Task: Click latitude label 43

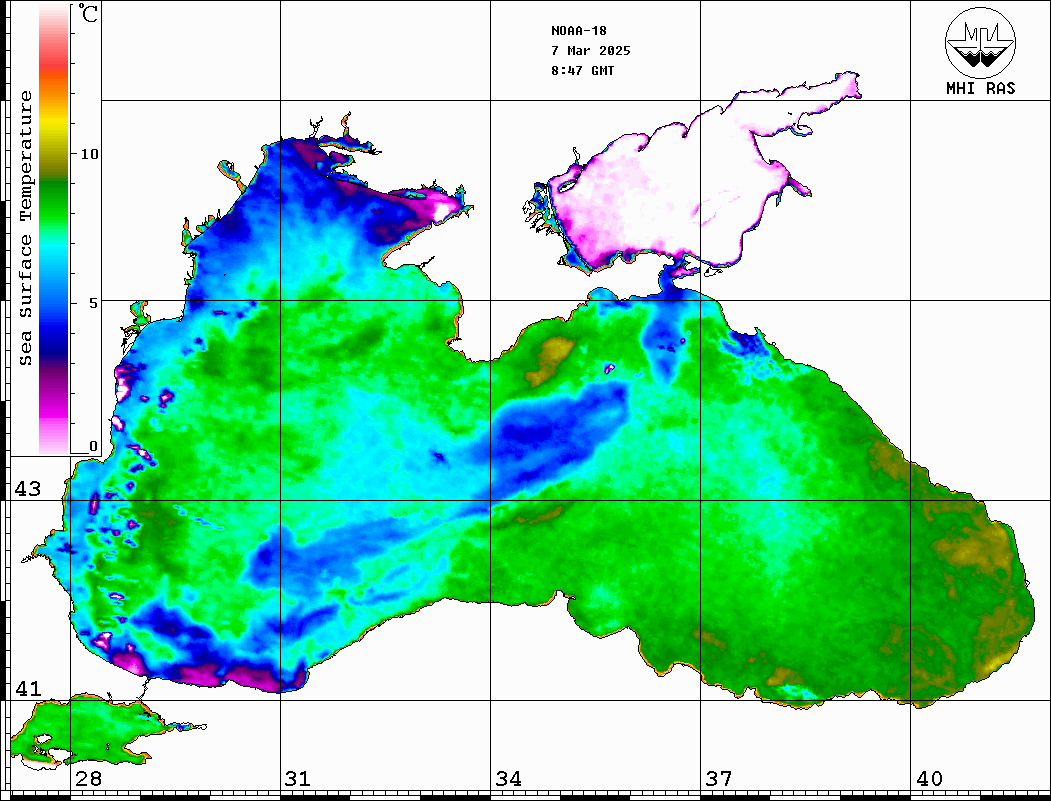Action: point(27,489)
